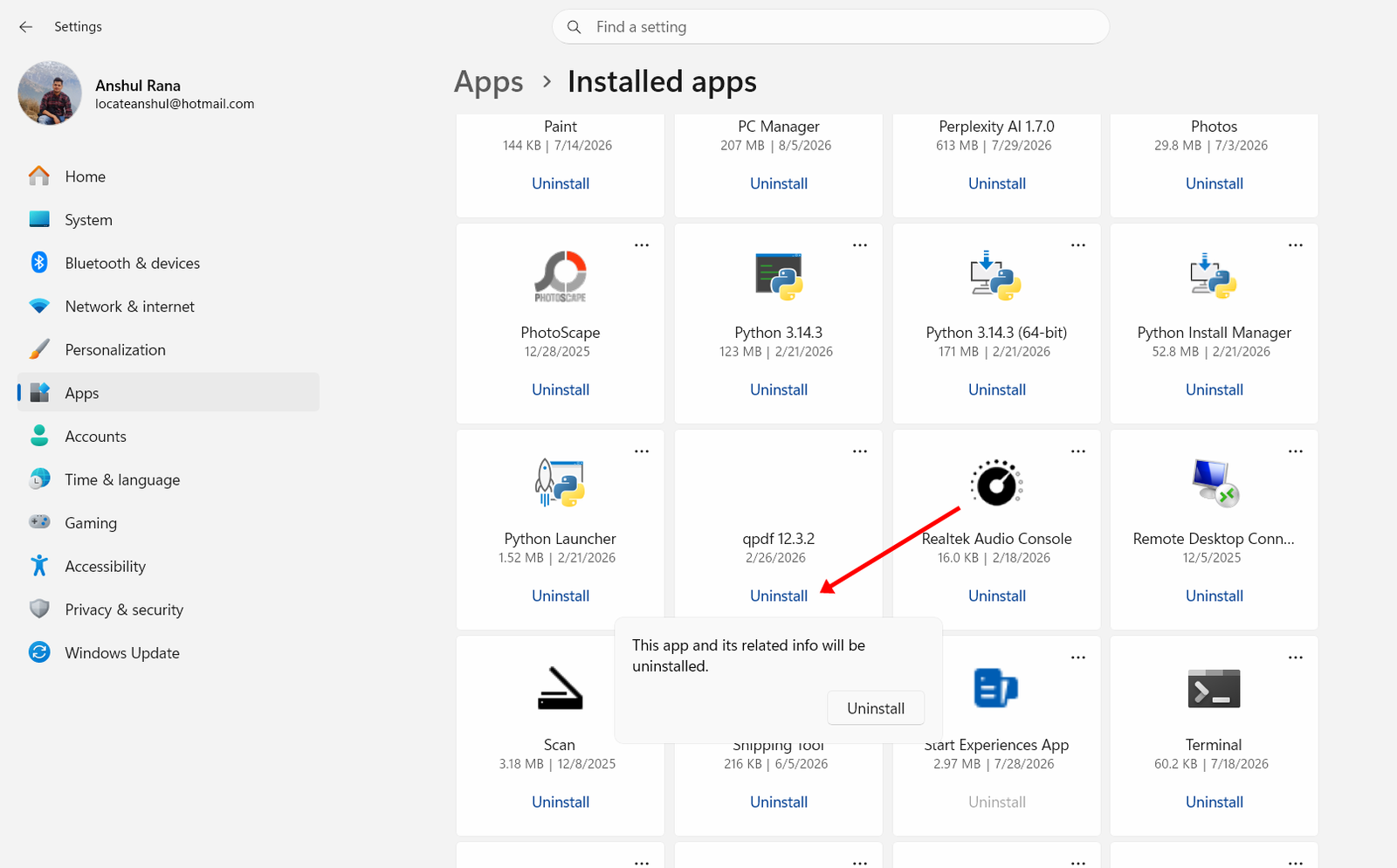This screenshot has width=1397, height=868.
Task: Open more options for Python 3.14.3
Action: (860, 245)
